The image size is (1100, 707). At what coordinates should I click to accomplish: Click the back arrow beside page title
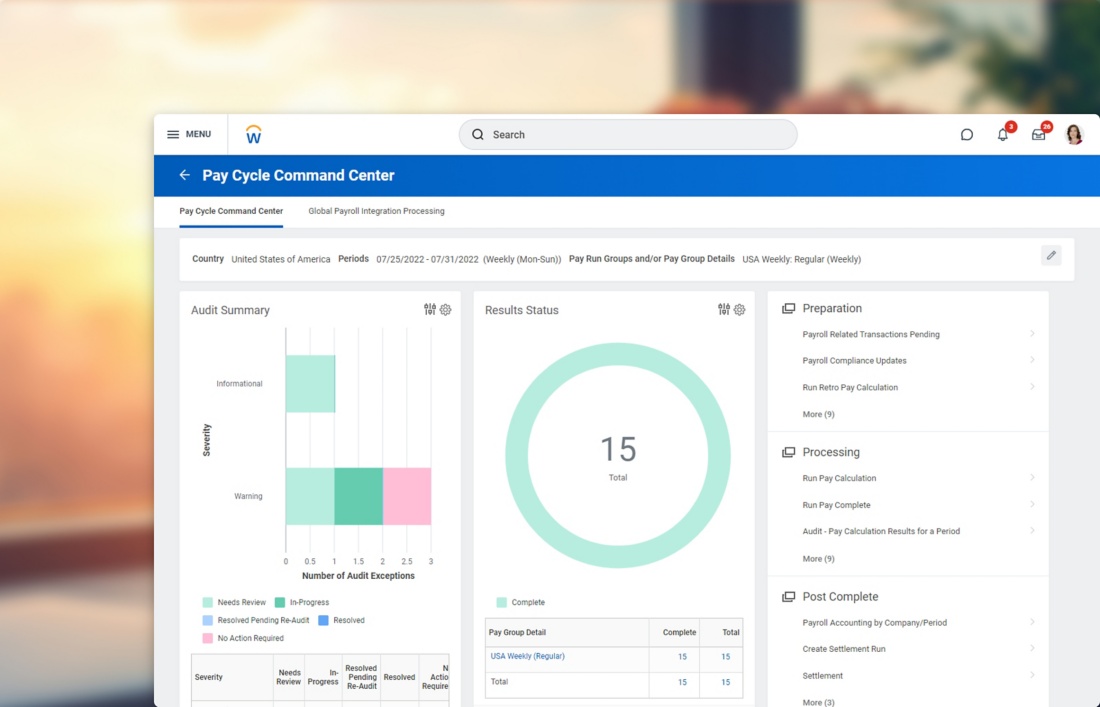[x=185, y=175]
